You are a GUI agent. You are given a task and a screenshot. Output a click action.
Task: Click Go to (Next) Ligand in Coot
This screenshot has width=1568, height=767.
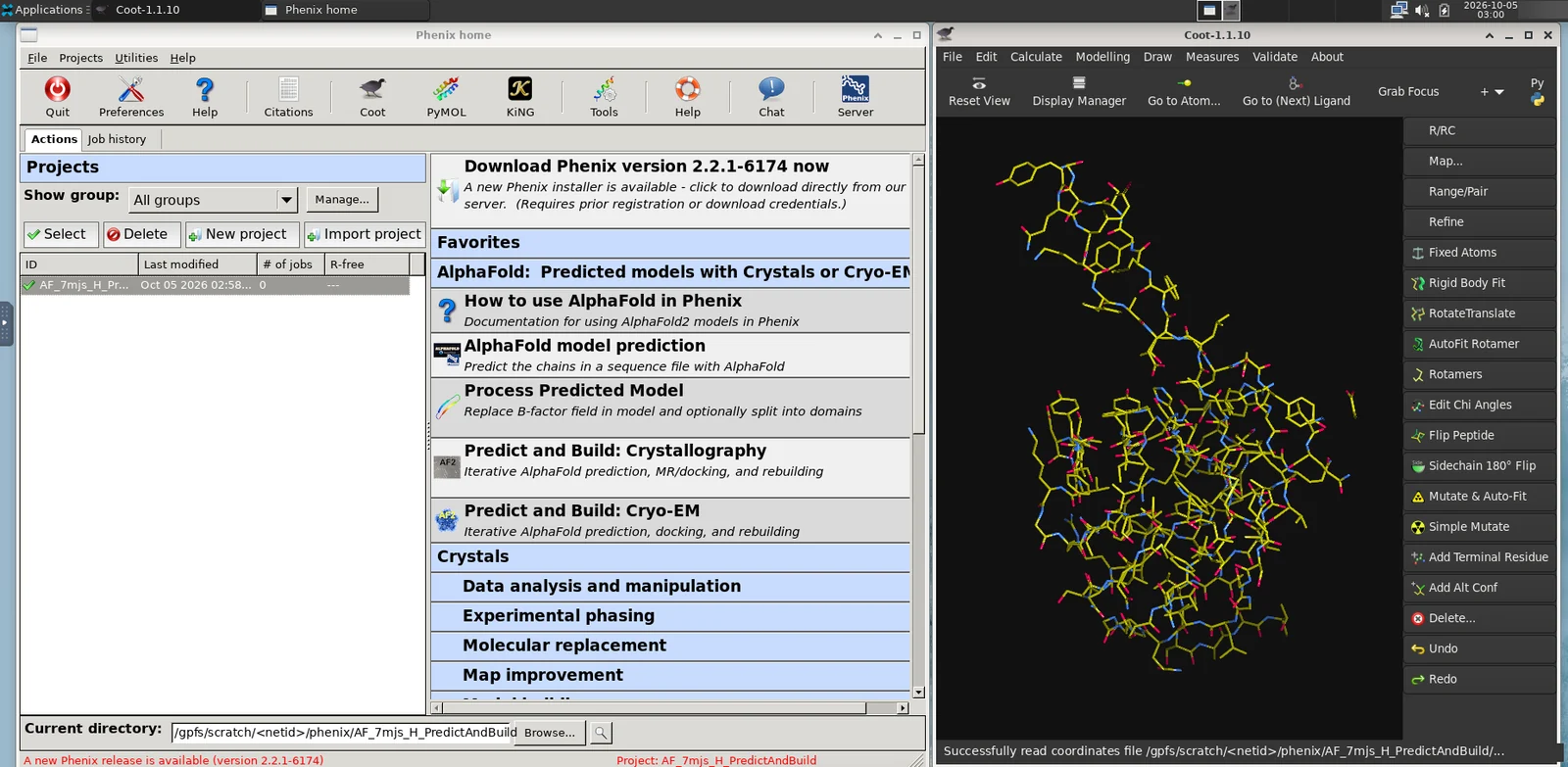(x=1296, y=92)
